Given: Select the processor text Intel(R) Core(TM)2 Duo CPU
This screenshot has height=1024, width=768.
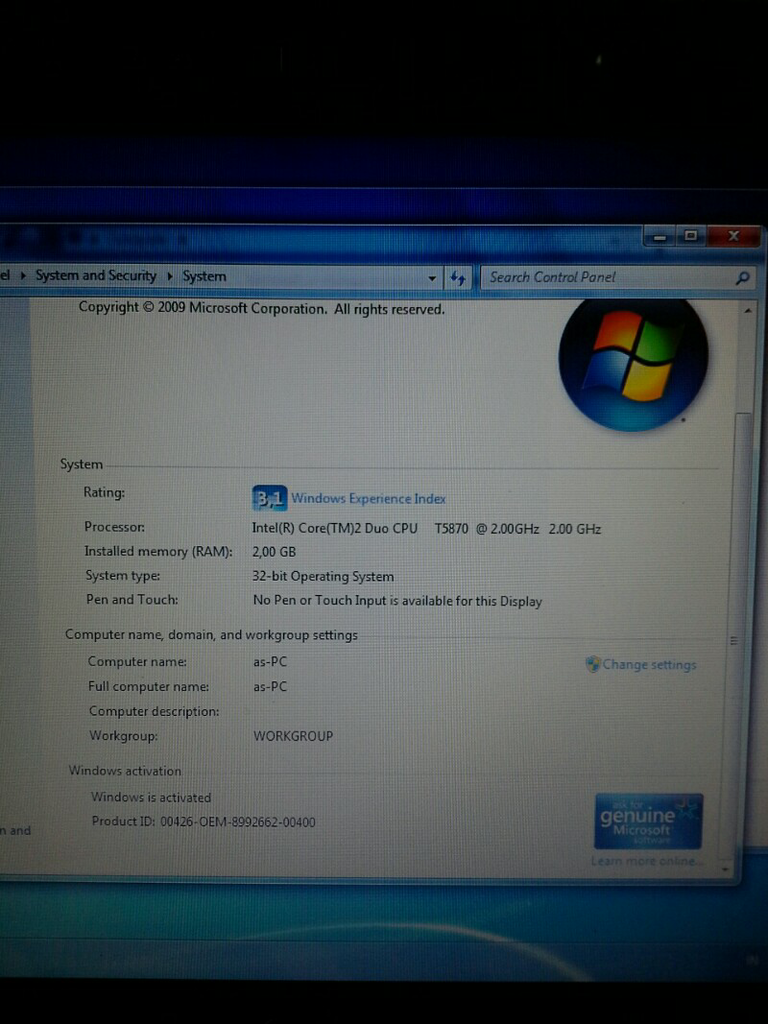Looking at the screenshot, I should point(335,528).
